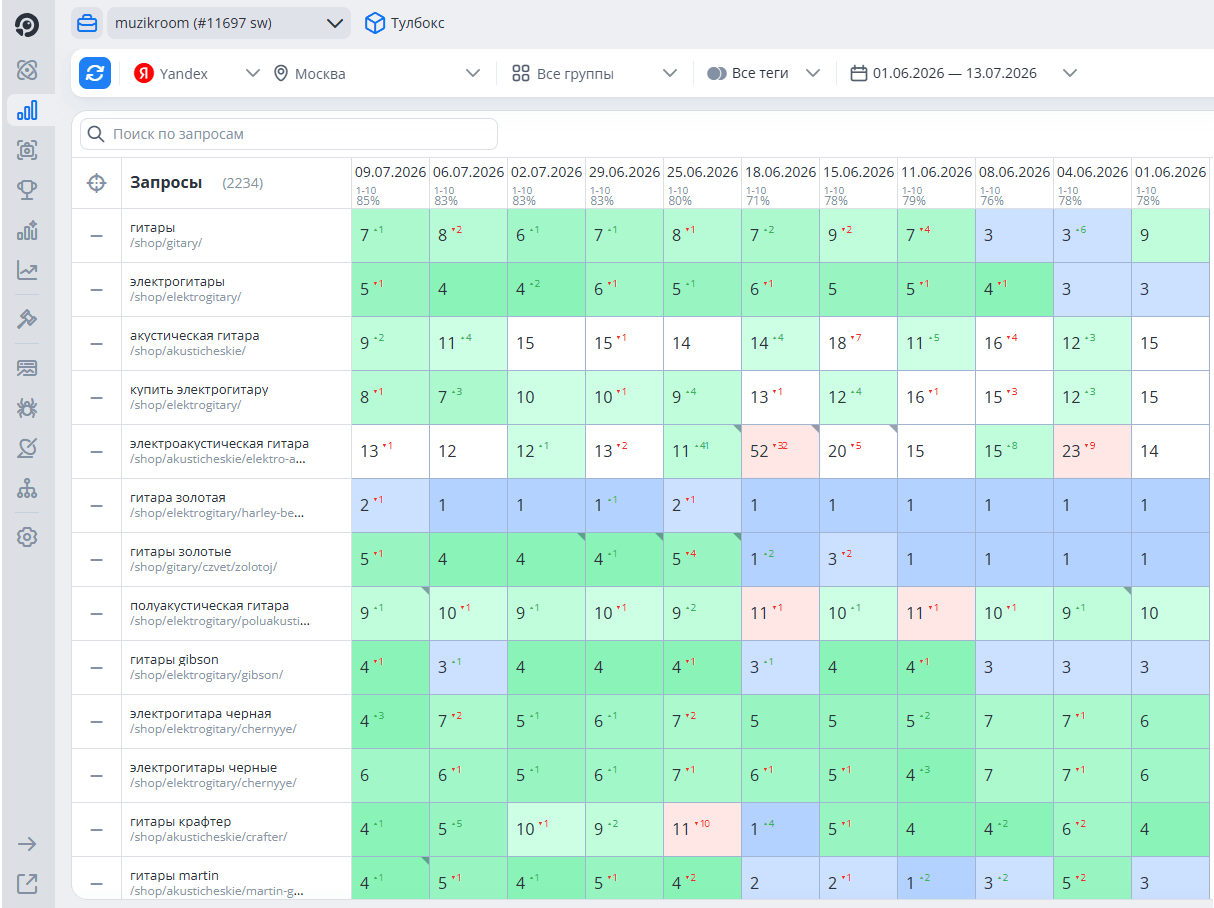The image size is (1214, 908).
Task: Open the bar chart positions sidebar icon
Action: tap(27, 110)
